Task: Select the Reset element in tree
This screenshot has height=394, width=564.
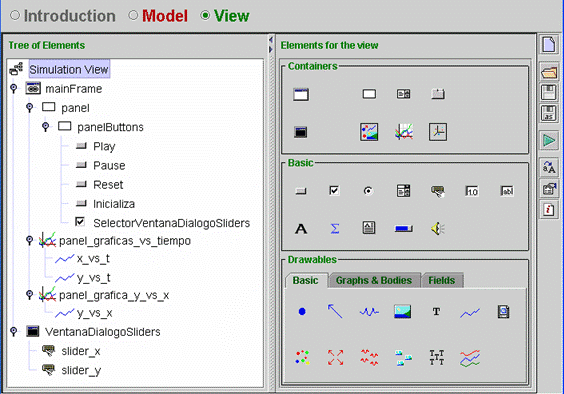Action: pyautogui.click(x=108, y=185)
